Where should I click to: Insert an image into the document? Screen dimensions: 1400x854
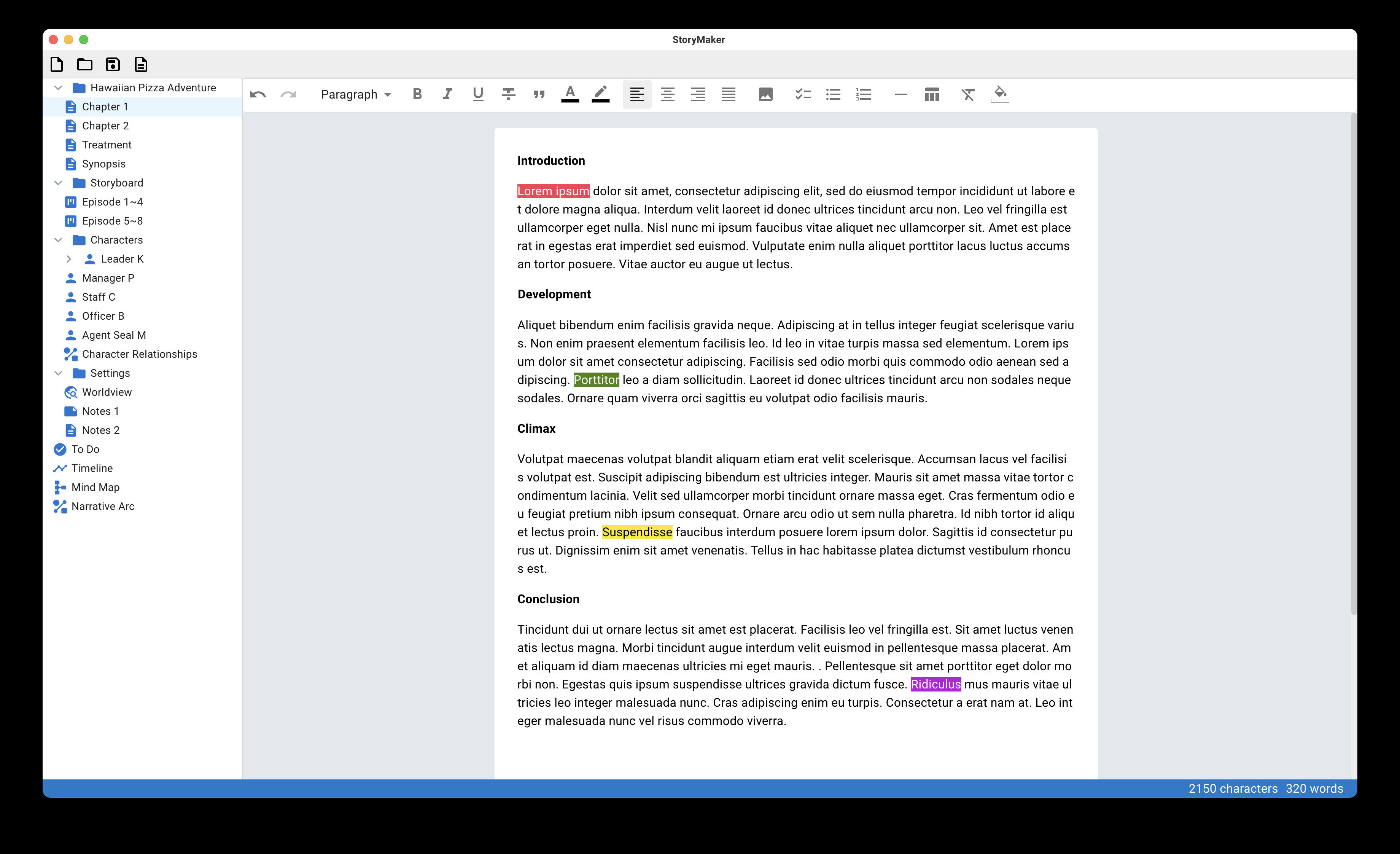[765, 94]
